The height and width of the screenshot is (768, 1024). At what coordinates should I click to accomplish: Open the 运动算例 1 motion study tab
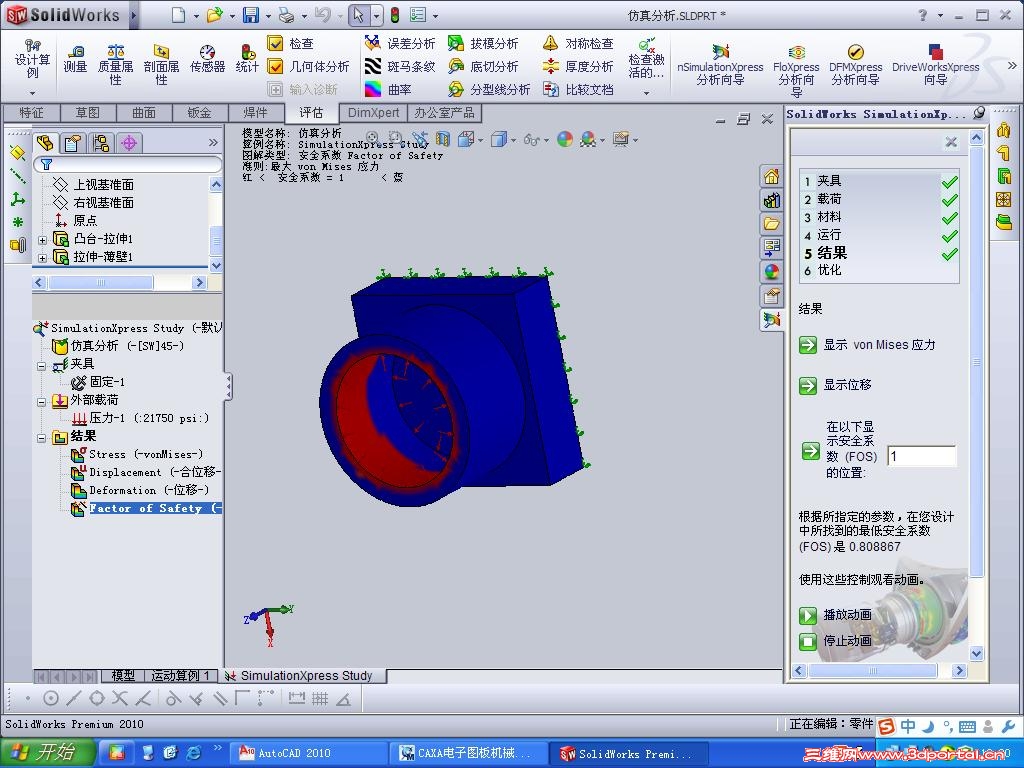tap(180, 676)
